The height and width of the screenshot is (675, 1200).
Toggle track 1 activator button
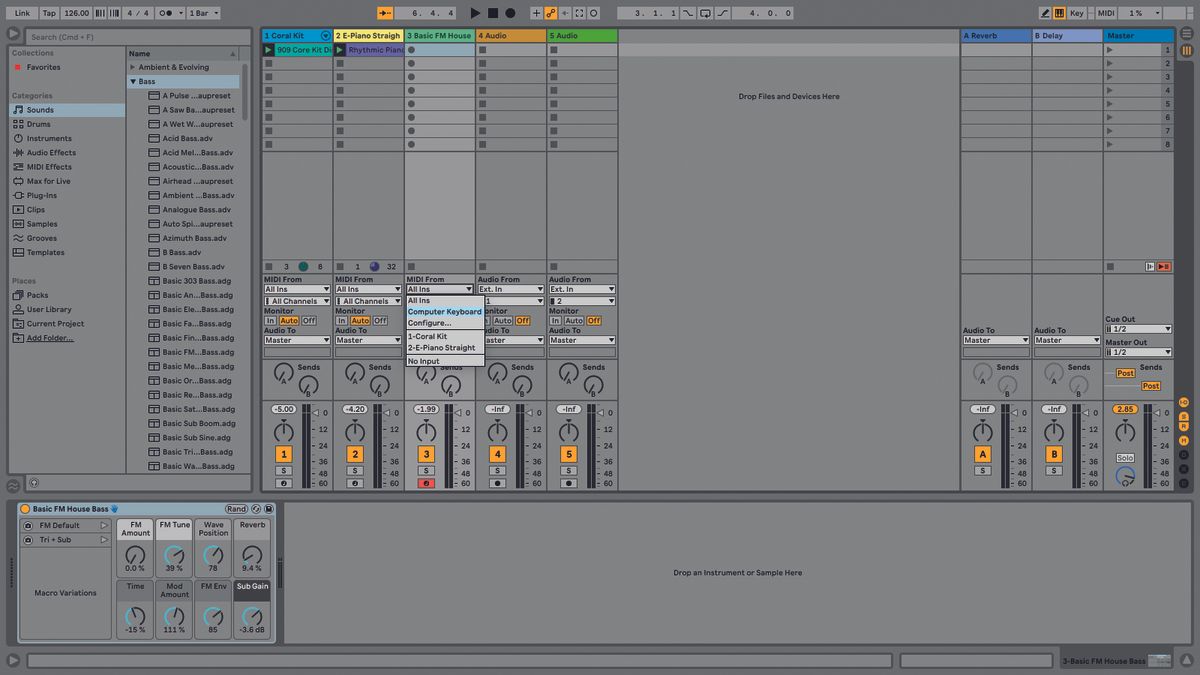284,454
